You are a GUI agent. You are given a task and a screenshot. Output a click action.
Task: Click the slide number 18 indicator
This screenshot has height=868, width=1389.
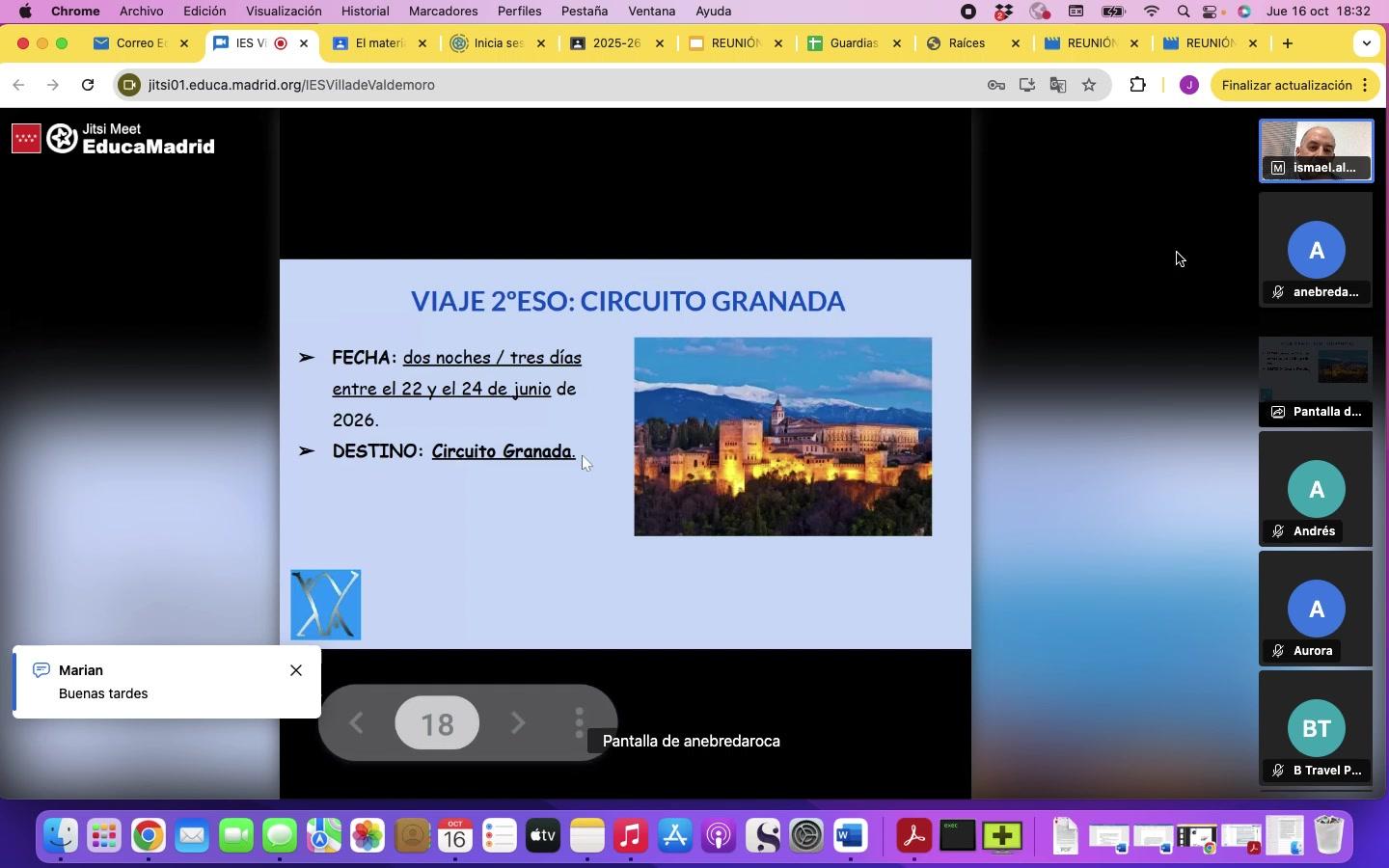pyautogui.click(x=437, y=723)
